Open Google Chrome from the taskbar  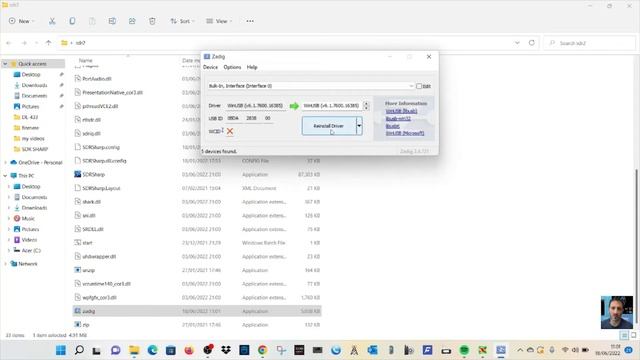point(262,350)
